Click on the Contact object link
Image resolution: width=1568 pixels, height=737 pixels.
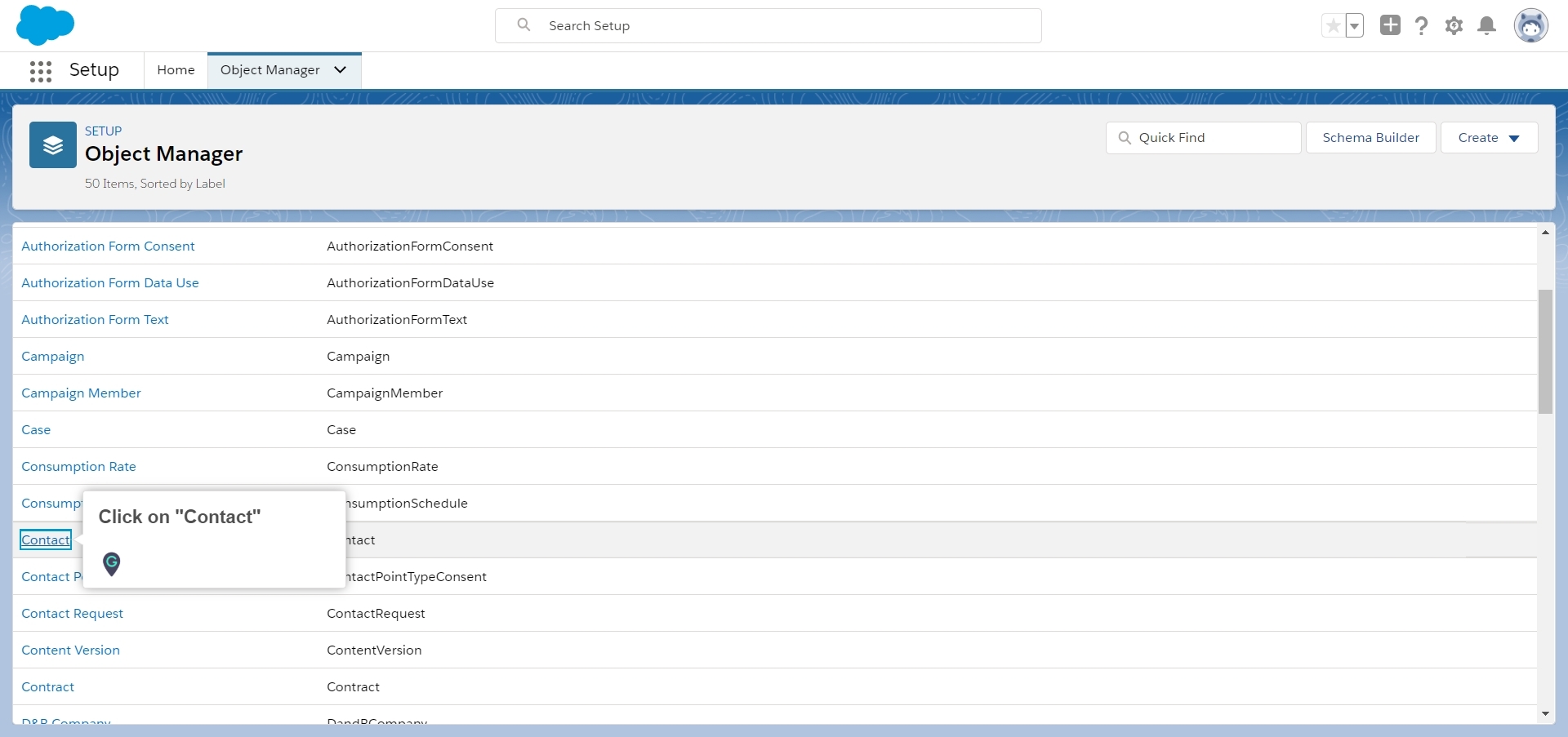pyautogui.click(x=46, y=540)
